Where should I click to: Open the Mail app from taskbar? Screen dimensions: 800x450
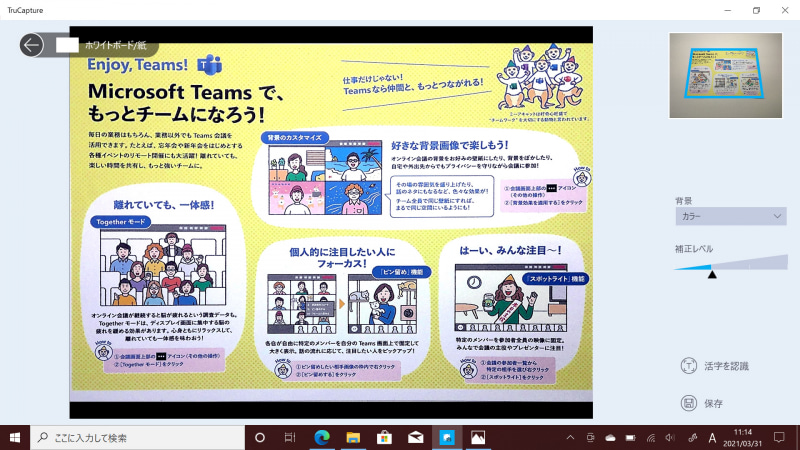(415, 438)
